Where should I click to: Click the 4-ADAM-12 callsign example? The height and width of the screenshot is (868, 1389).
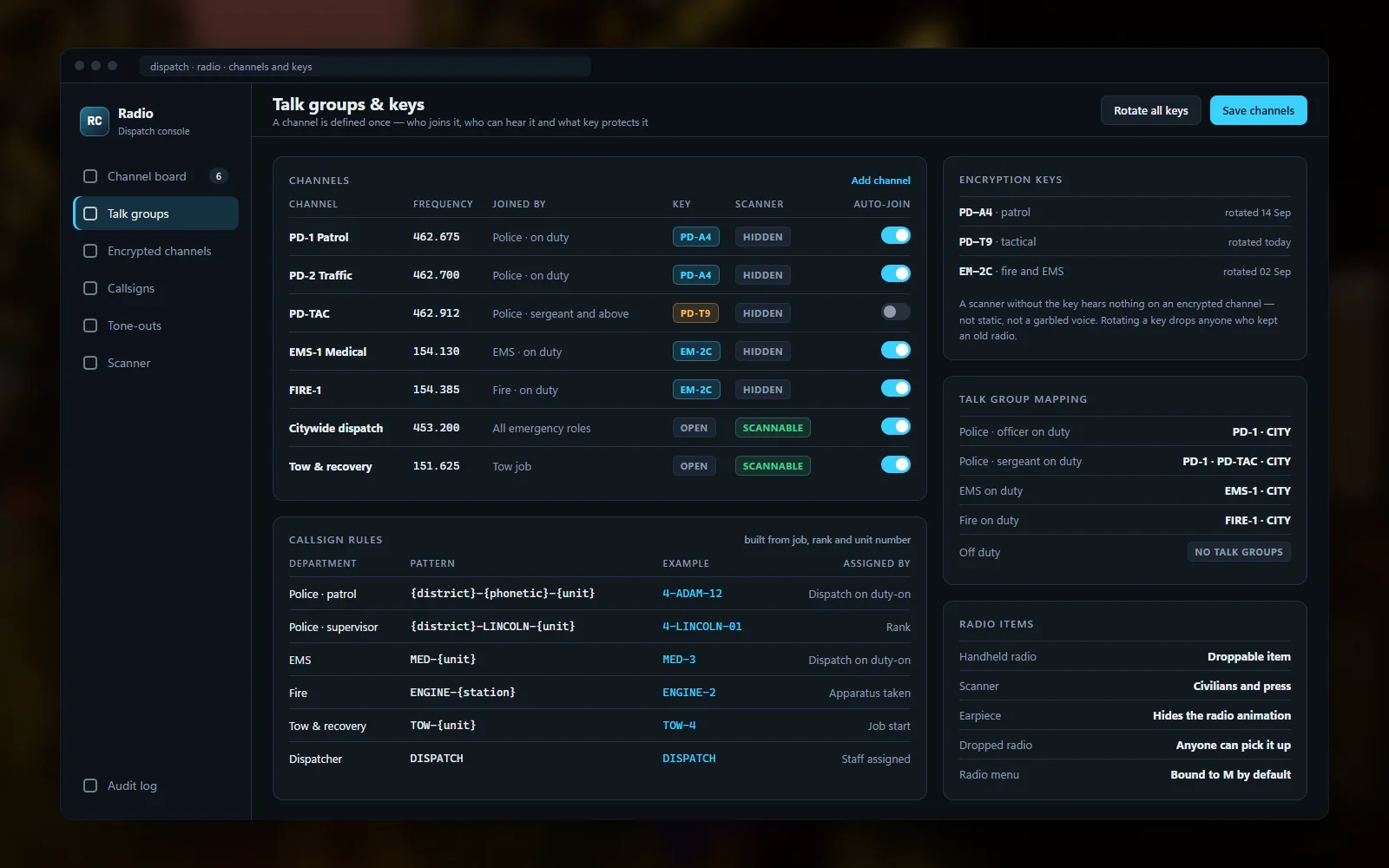click(x=692, y=594)
